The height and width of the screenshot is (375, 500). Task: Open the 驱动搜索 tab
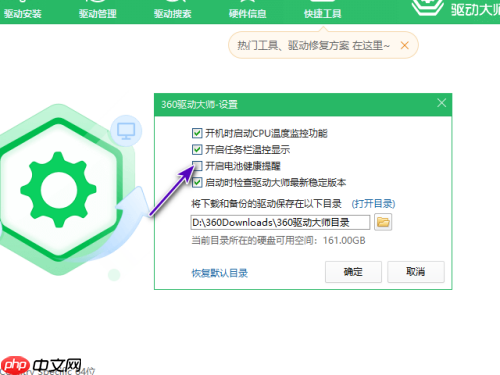tap(173, 14)
